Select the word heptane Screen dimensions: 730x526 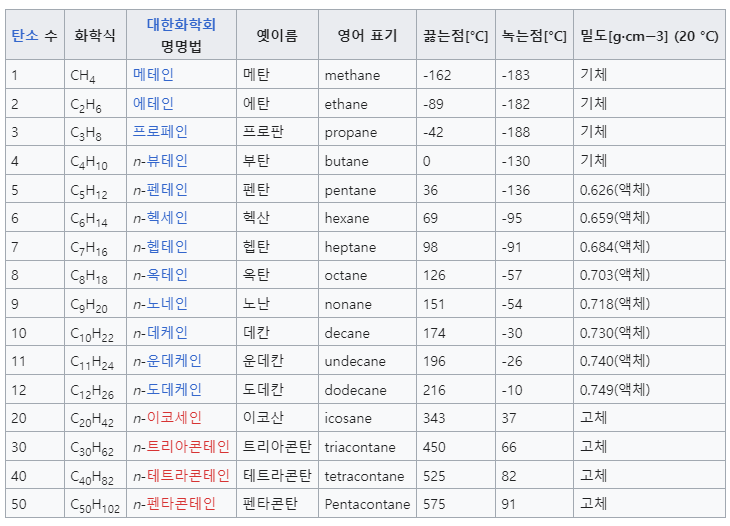[350, 247]
